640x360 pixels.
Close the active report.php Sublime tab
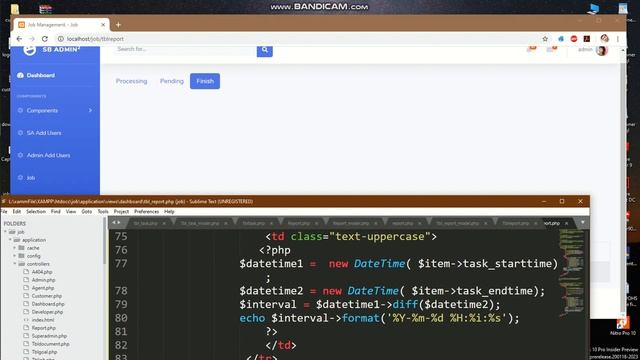(x=566, y=223)
